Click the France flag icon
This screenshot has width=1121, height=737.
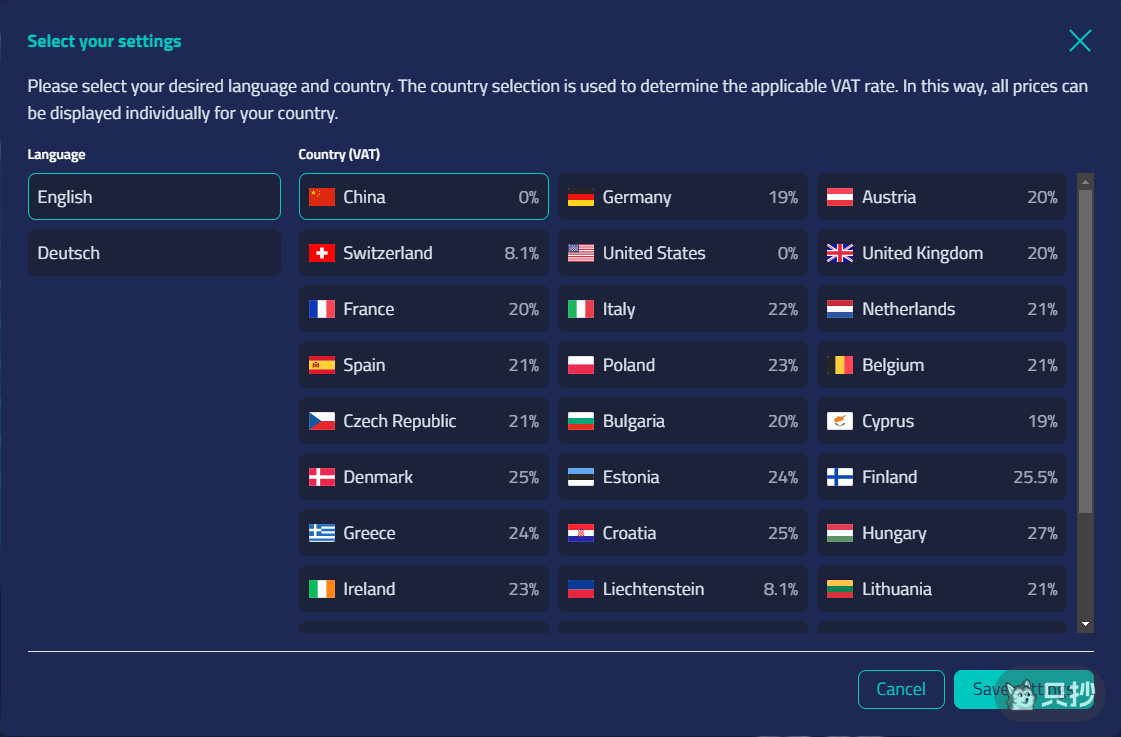pos(322,309)
